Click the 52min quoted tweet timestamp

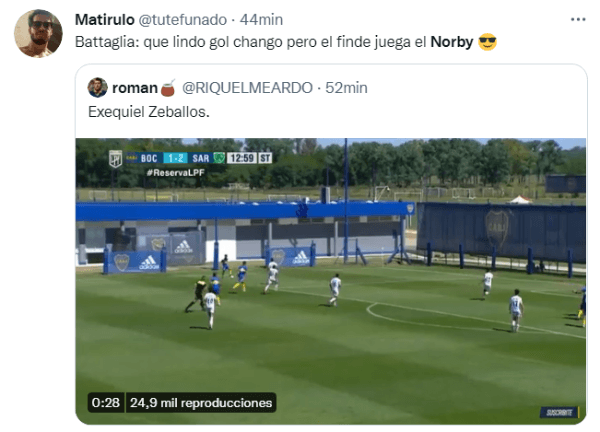346,88
